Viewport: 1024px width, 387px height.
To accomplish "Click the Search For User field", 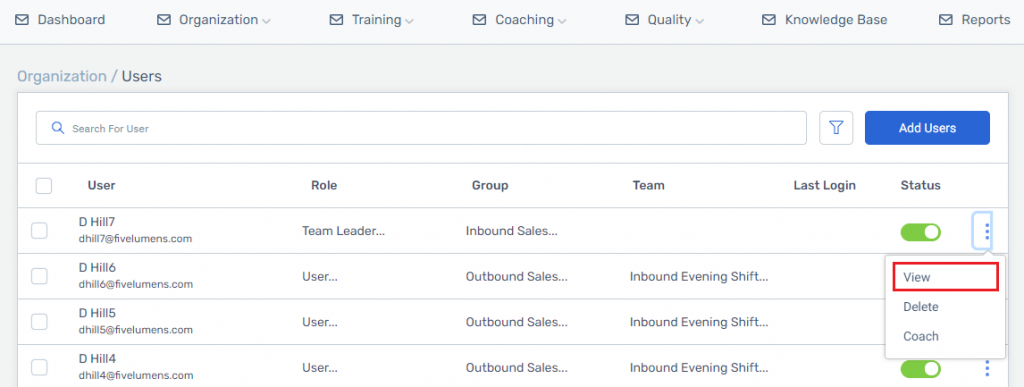I will tap(421, 128).
